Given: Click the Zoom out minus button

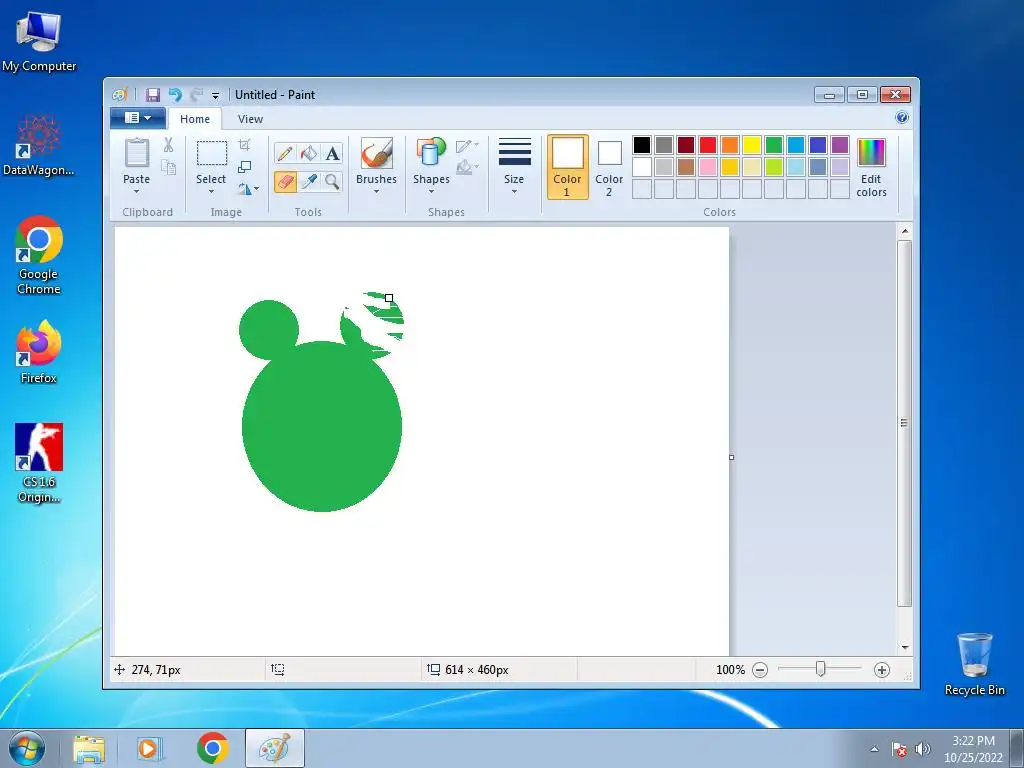Looking at the screenshot, I should (x=760, y=669).
